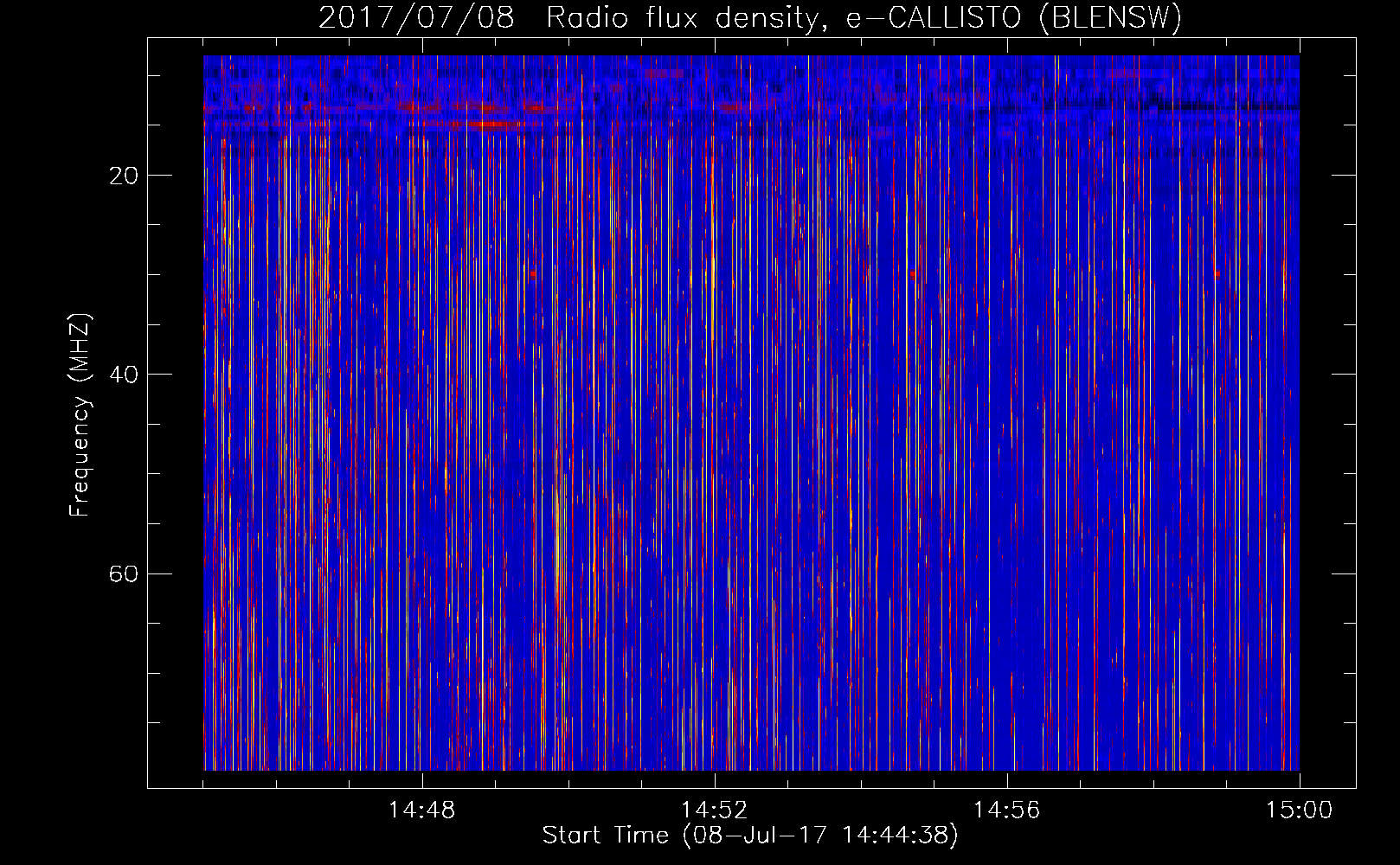Click the 60 MHz frequency tick label

coord(124,573)
